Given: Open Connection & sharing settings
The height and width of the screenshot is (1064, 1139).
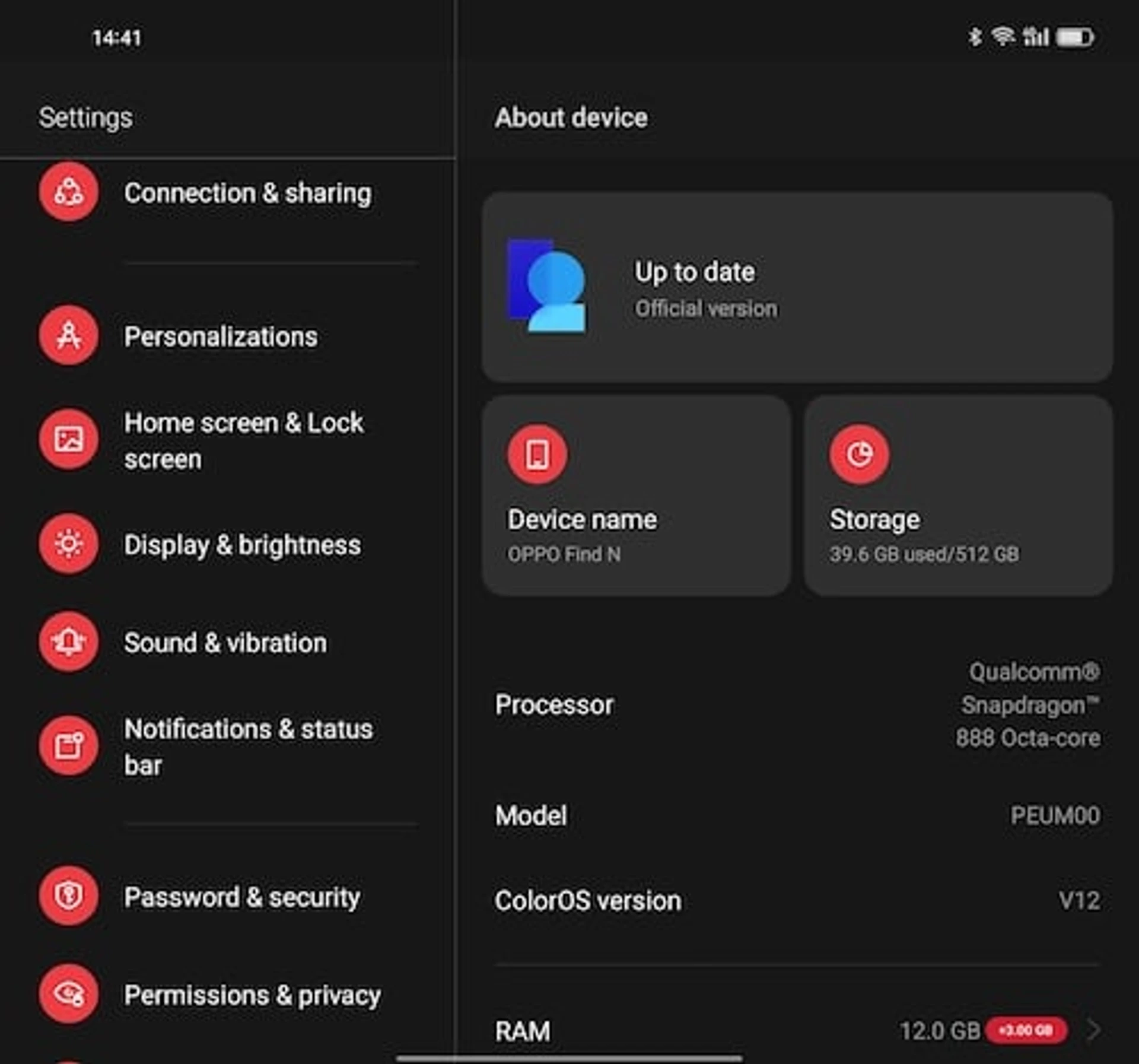Looking at the screenshot, I should 228,193.
